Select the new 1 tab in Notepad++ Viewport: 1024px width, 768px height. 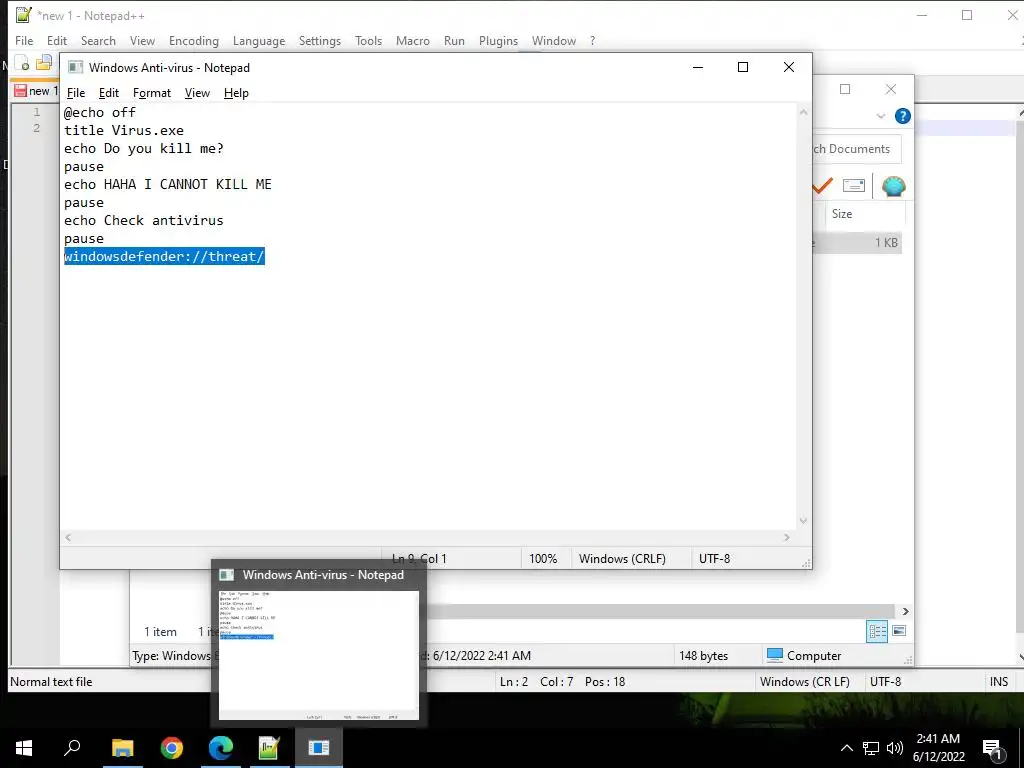point(36,91)
